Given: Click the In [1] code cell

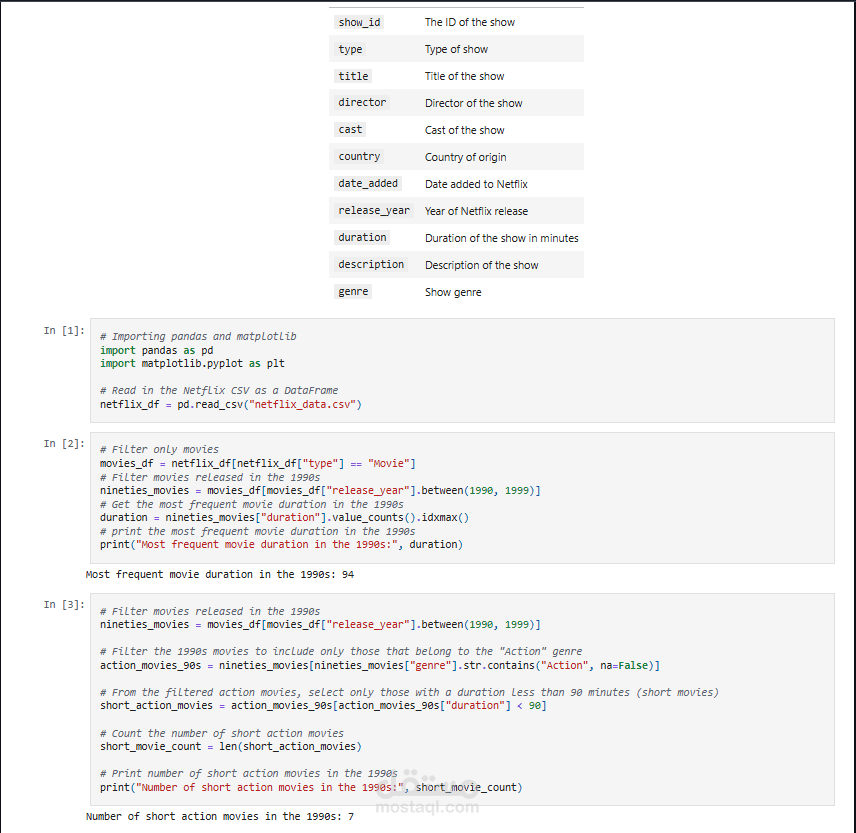Looking at the screenshot, I should (x=462, y=370).
